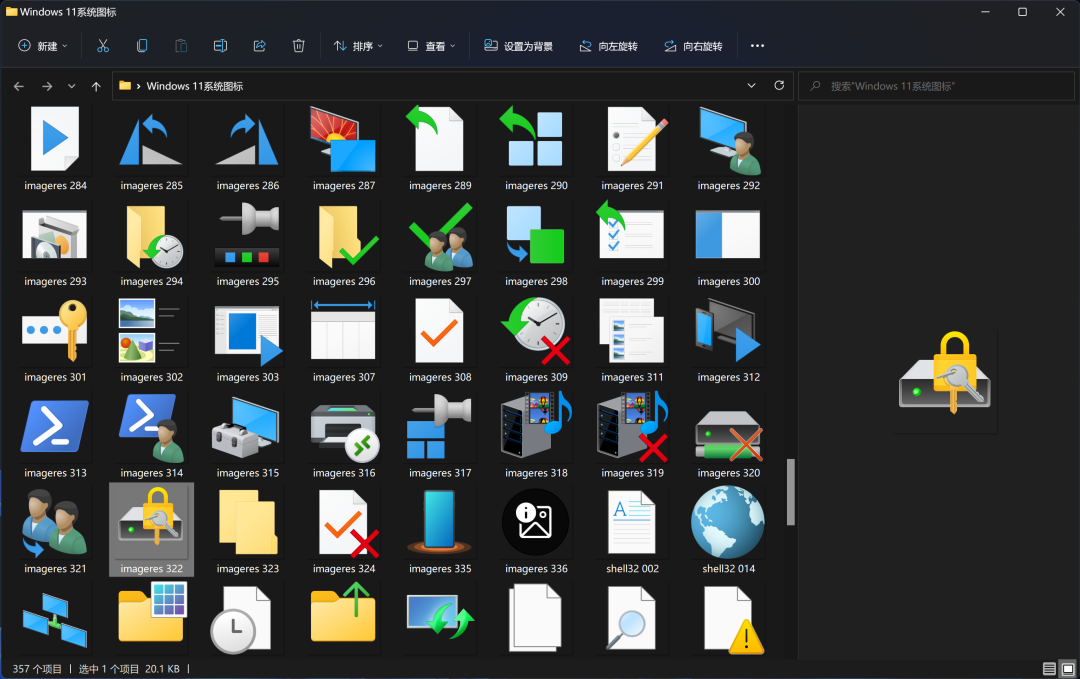
Task: Select imageres 287 wallpaper icon
Action: click(344, 139)
